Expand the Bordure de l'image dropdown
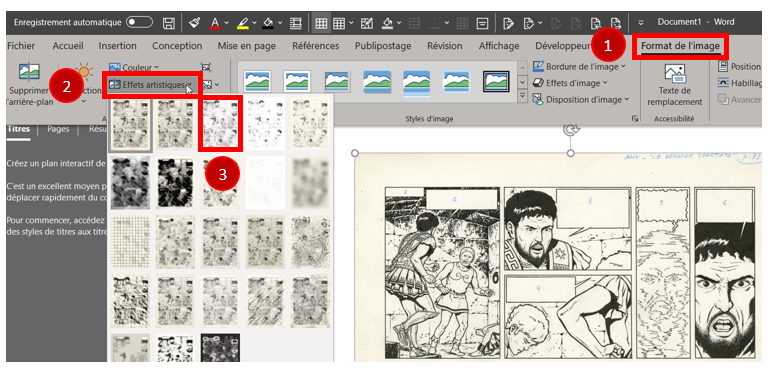Screen dimensions: 768x370 pos(624,66)
